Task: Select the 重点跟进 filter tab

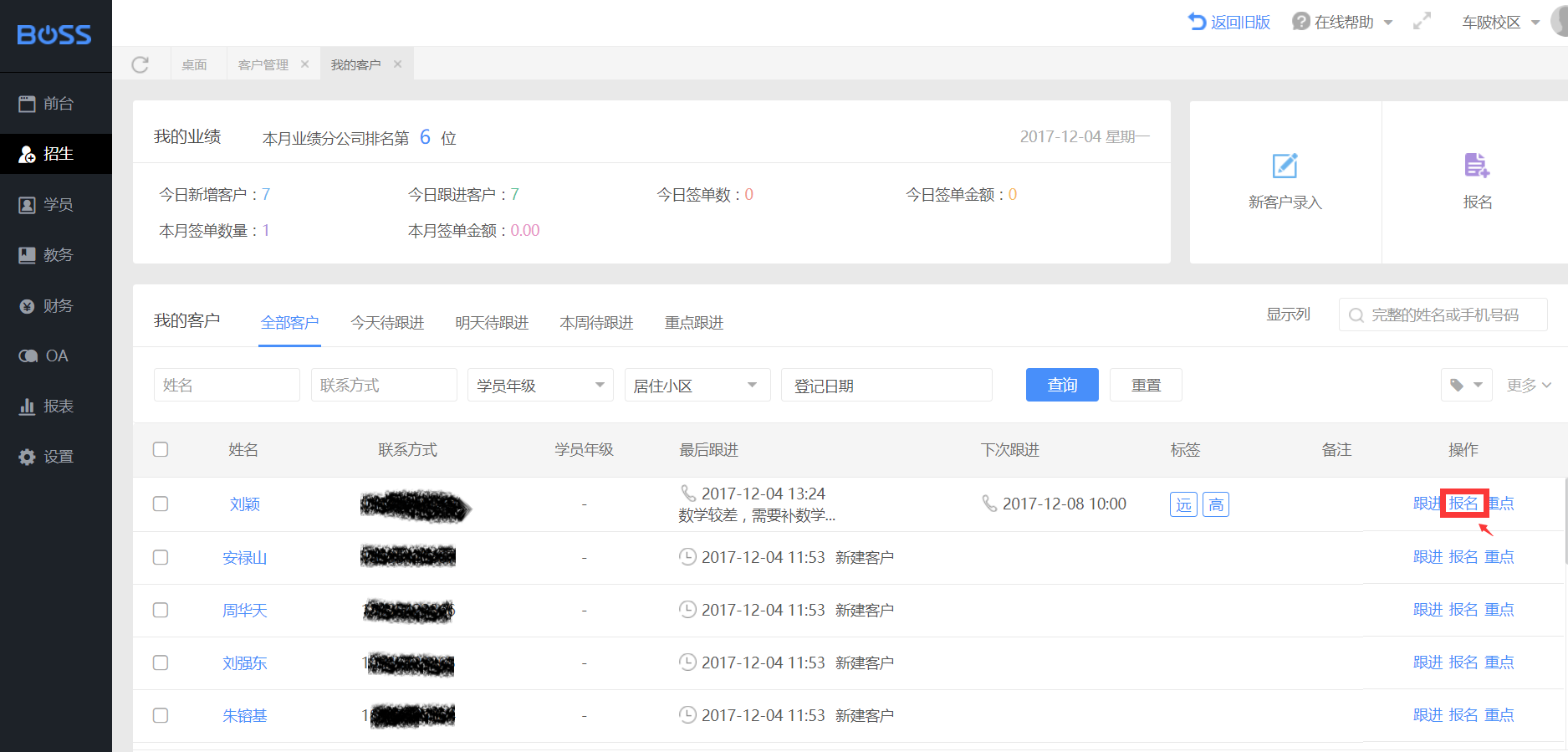Action: tap(694, 323)
